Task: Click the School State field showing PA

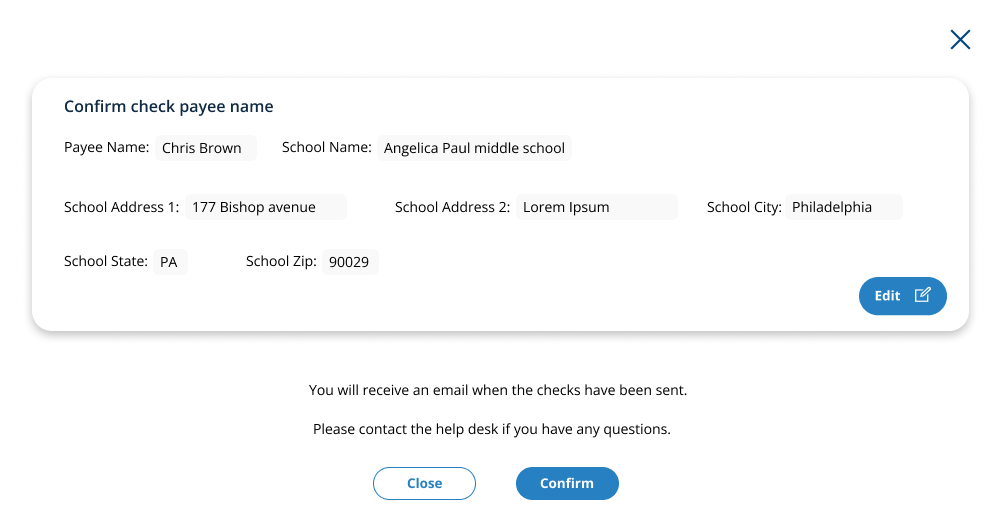Action: click(x=171, y=262)
